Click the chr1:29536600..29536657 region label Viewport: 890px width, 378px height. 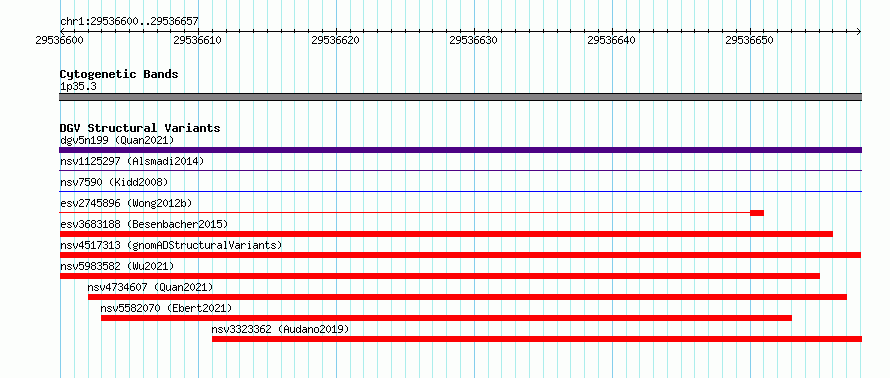tap(129, 22)
